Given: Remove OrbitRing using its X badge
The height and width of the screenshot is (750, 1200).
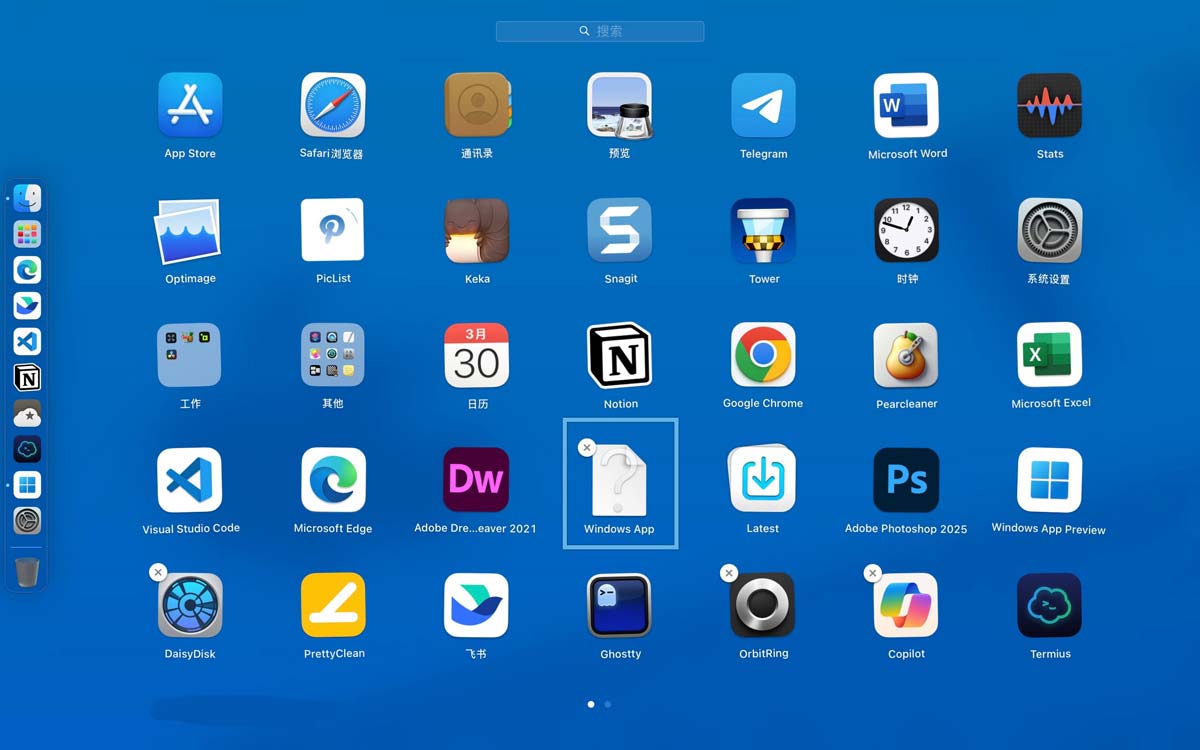Looking at the screenshot, I should [729, 573].
